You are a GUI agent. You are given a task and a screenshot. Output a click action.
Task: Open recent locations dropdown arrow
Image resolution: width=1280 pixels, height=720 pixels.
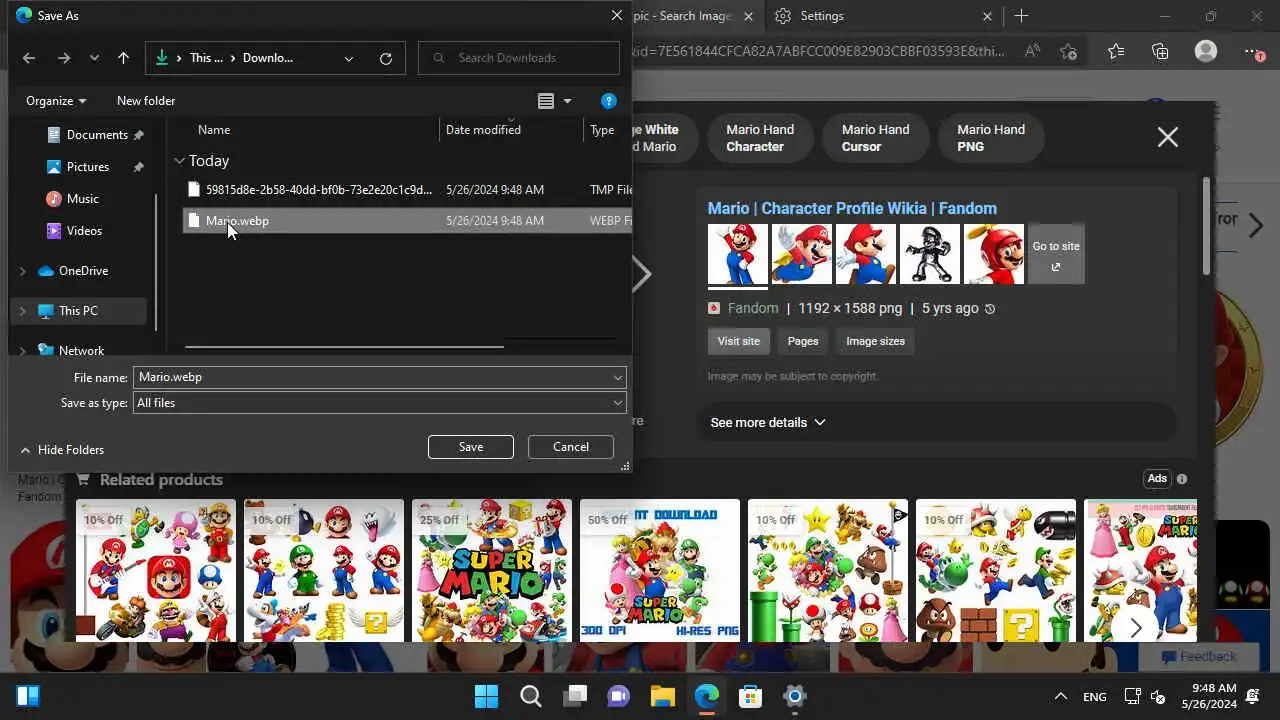(94, 58)
